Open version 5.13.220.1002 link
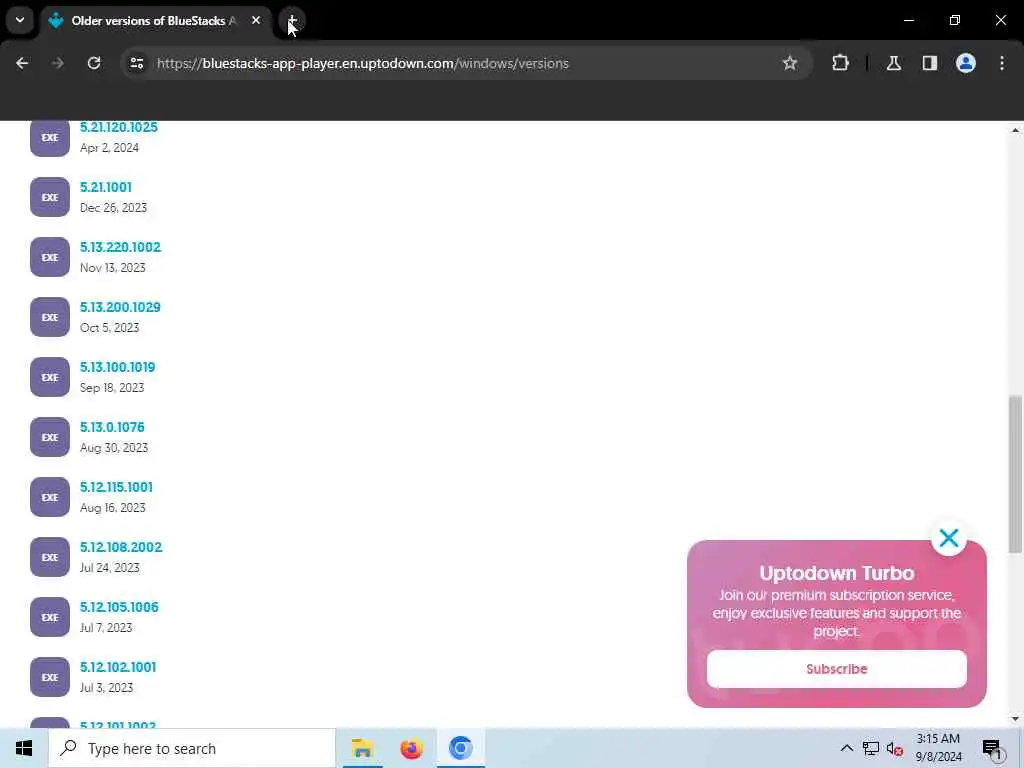This screenshot has width=1024, height=768. [120, 248]
